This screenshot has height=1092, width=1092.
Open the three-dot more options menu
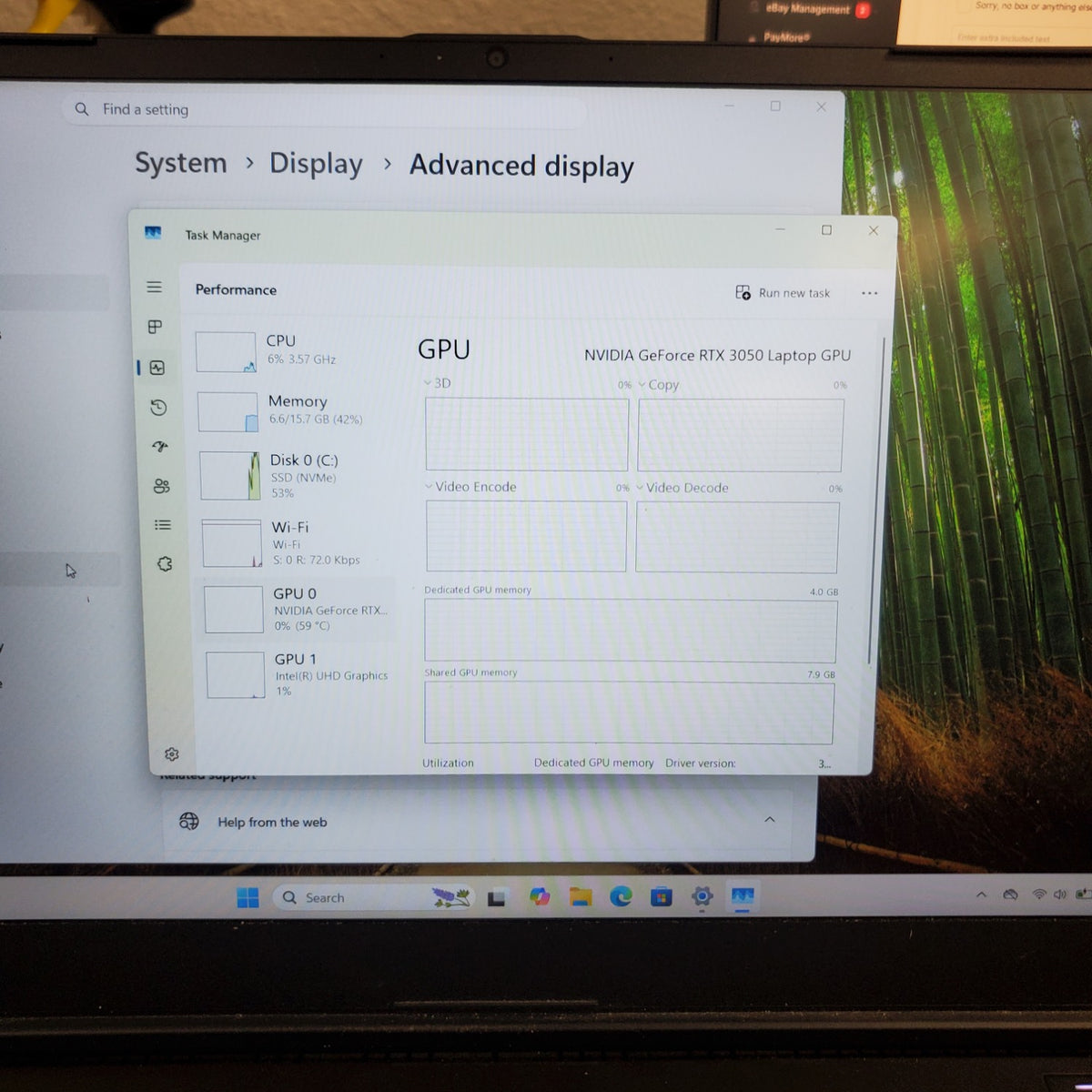[x=869, y=293]
